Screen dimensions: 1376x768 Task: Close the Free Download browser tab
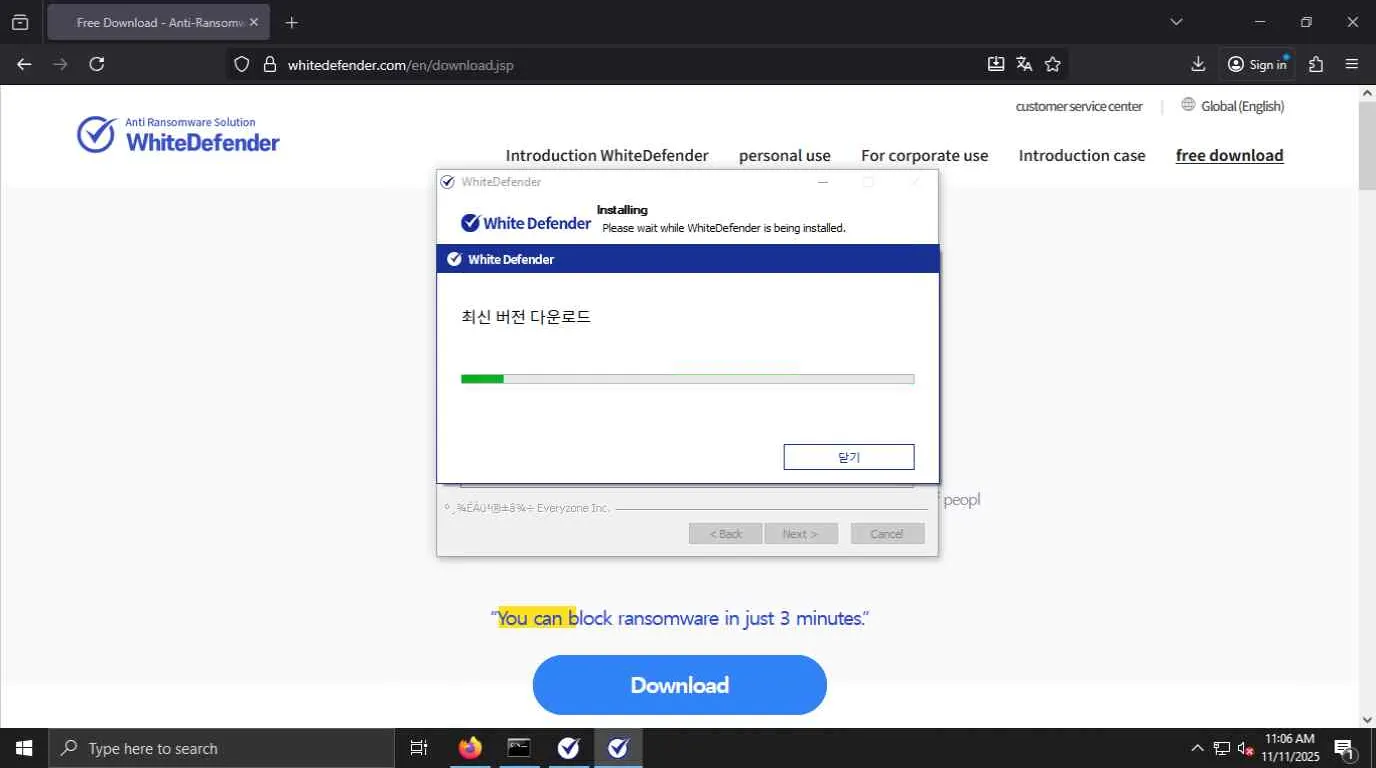pyautogui.click(x=254, y=22)
